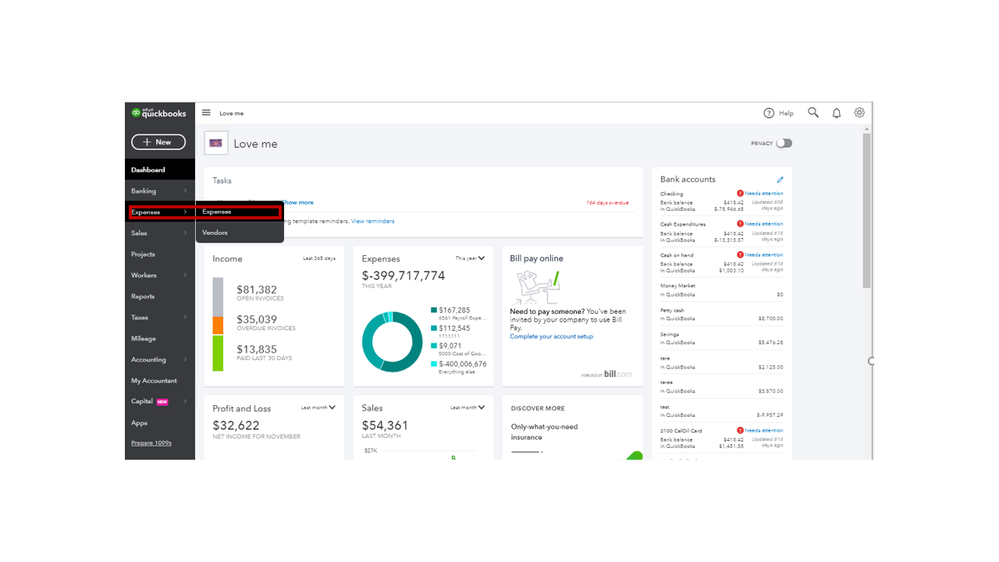Open the Expenses card This year dropdown
Image resolution: width=999 pixels, height=562 pixels.
(x=470, y=258)
